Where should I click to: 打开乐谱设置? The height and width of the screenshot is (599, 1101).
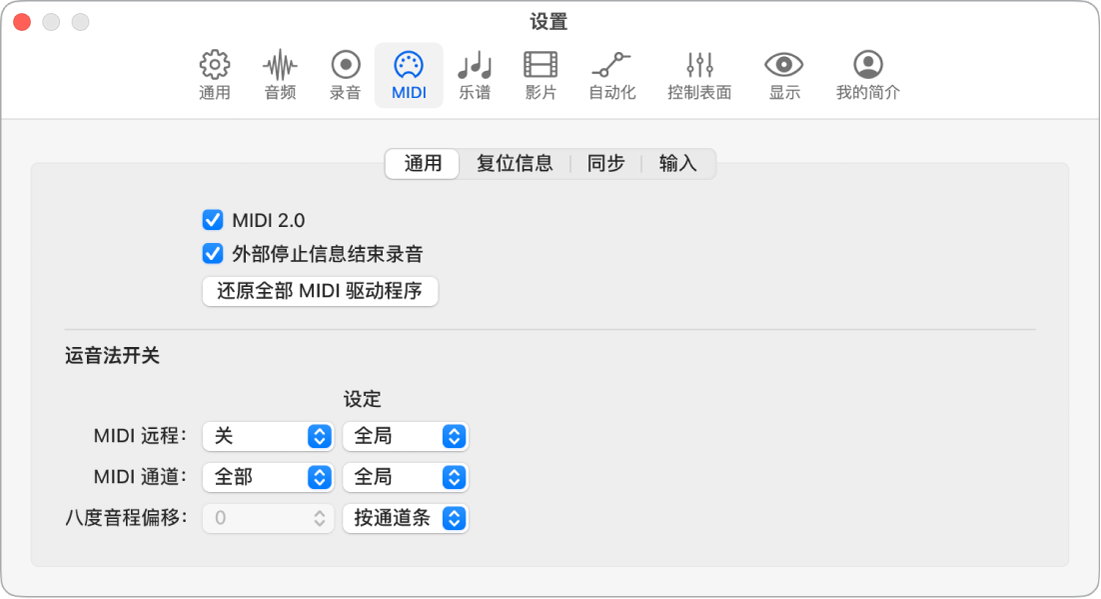coord(473,75)
